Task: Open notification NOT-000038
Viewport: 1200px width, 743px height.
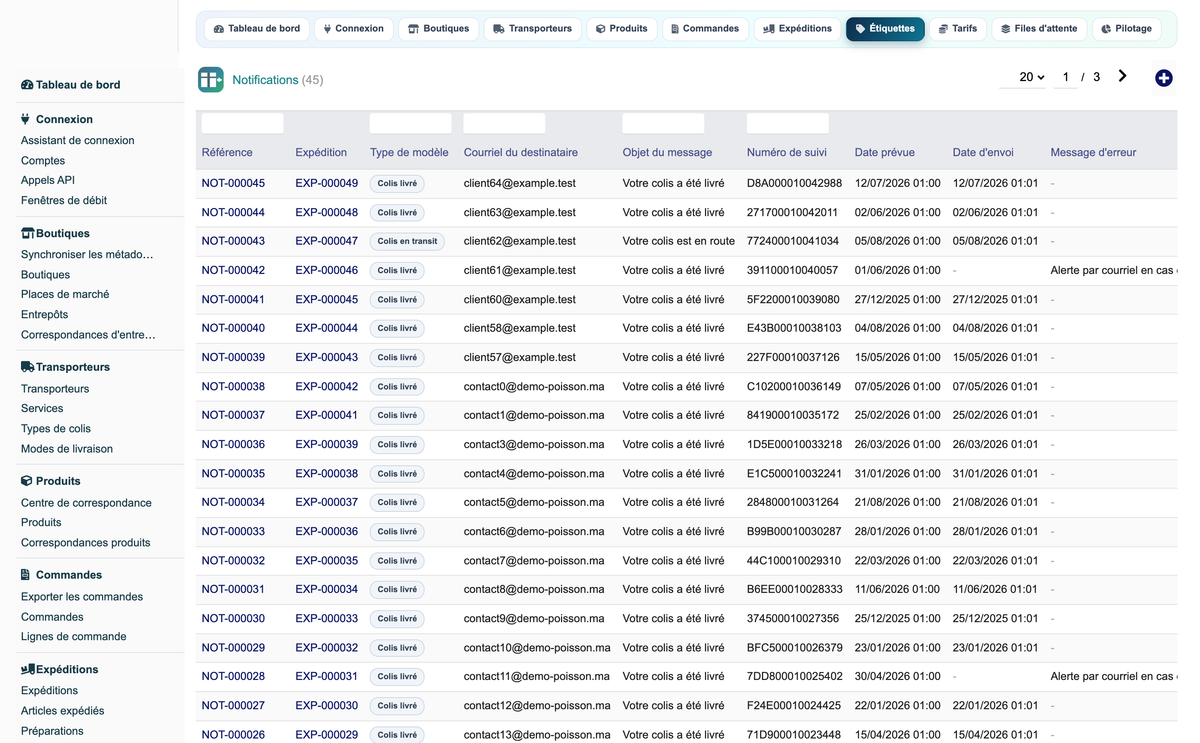Action: pos(233,387)
